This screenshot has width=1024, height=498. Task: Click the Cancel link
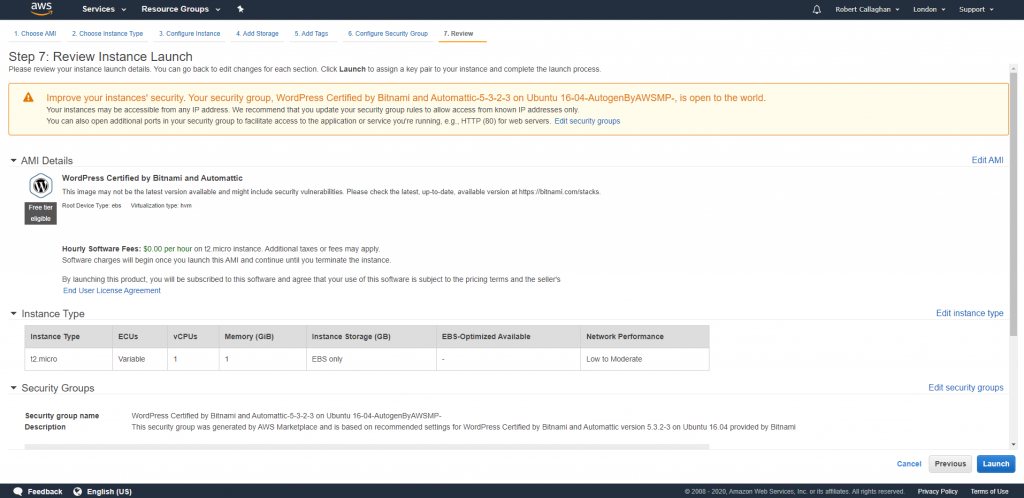pyautogui.click(x=909, y=463)
